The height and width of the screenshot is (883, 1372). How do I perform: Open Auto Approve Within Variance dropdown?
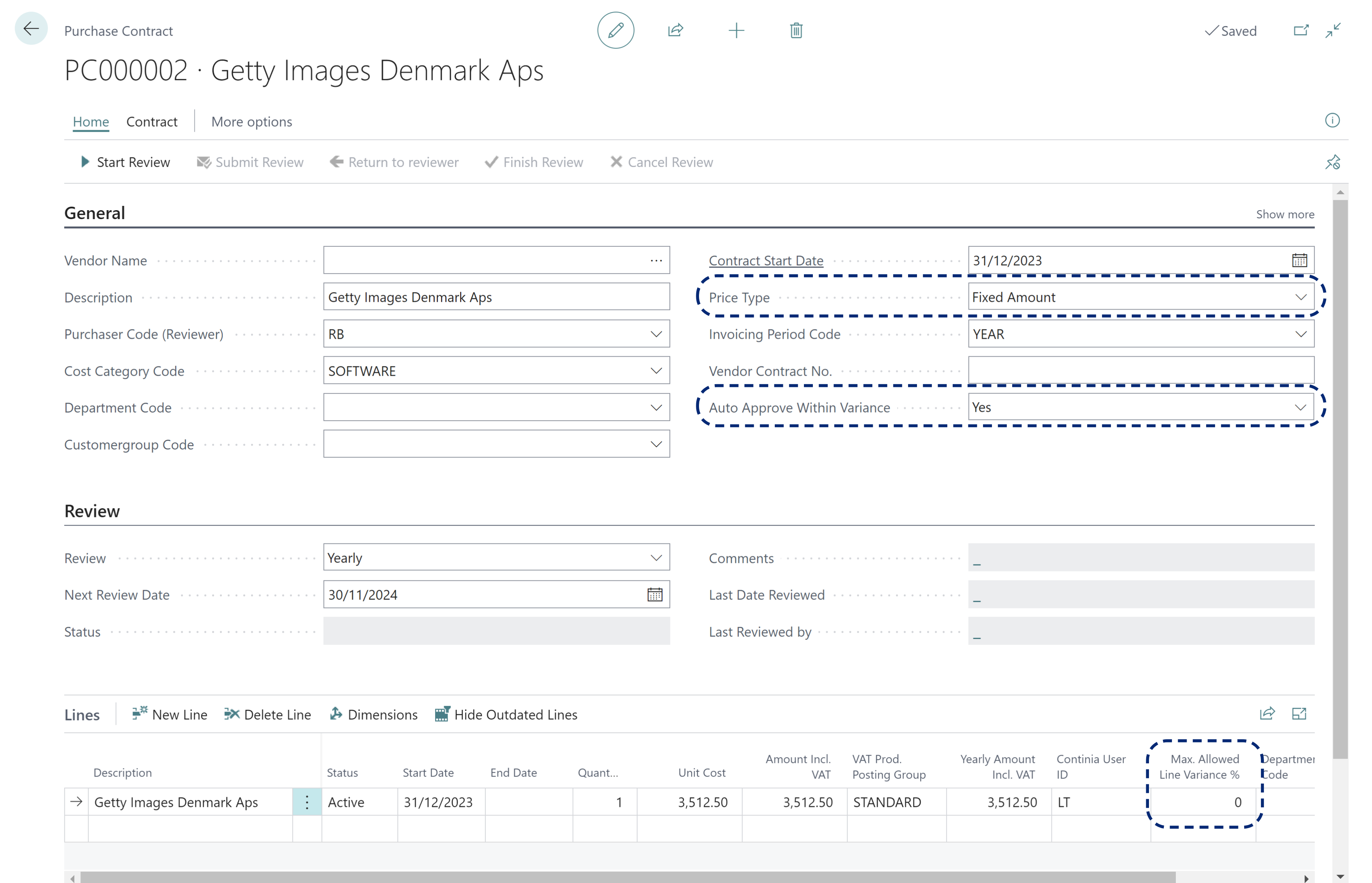[x=1301, y=407]
